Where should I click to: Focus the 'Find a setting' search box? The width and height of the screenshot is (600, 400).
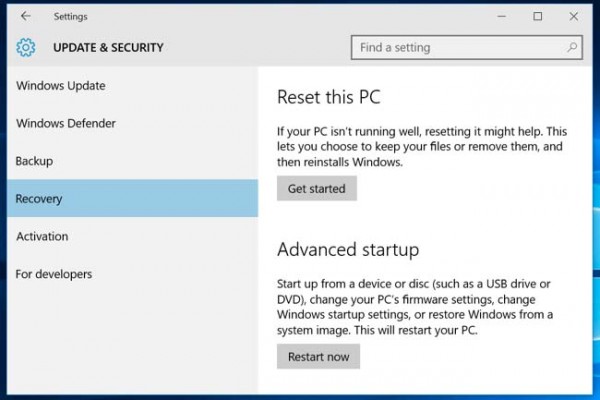(x=458, y=47)
